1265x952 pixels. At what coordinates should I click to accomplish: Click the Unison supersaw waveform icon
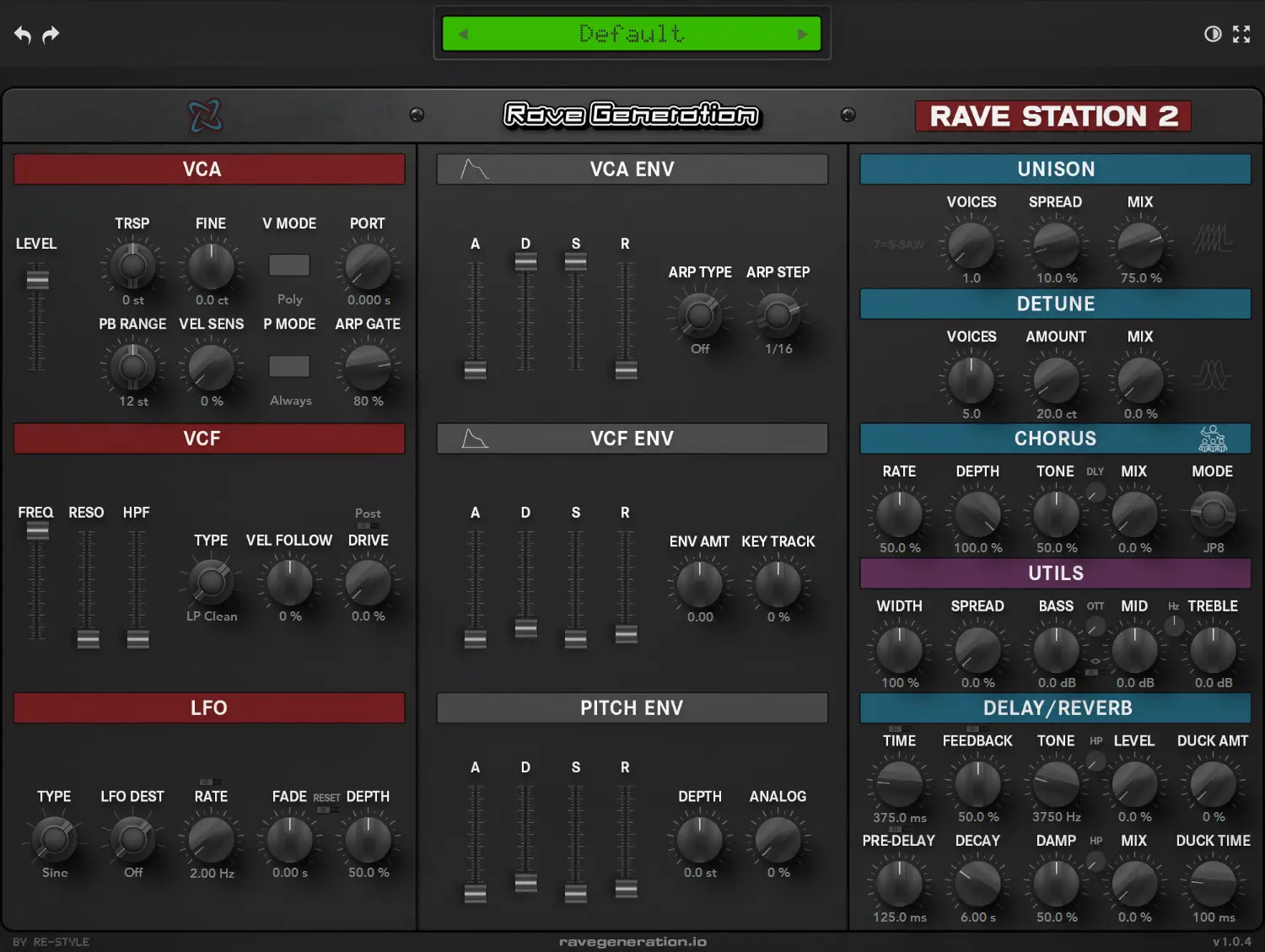[1213, 239]
